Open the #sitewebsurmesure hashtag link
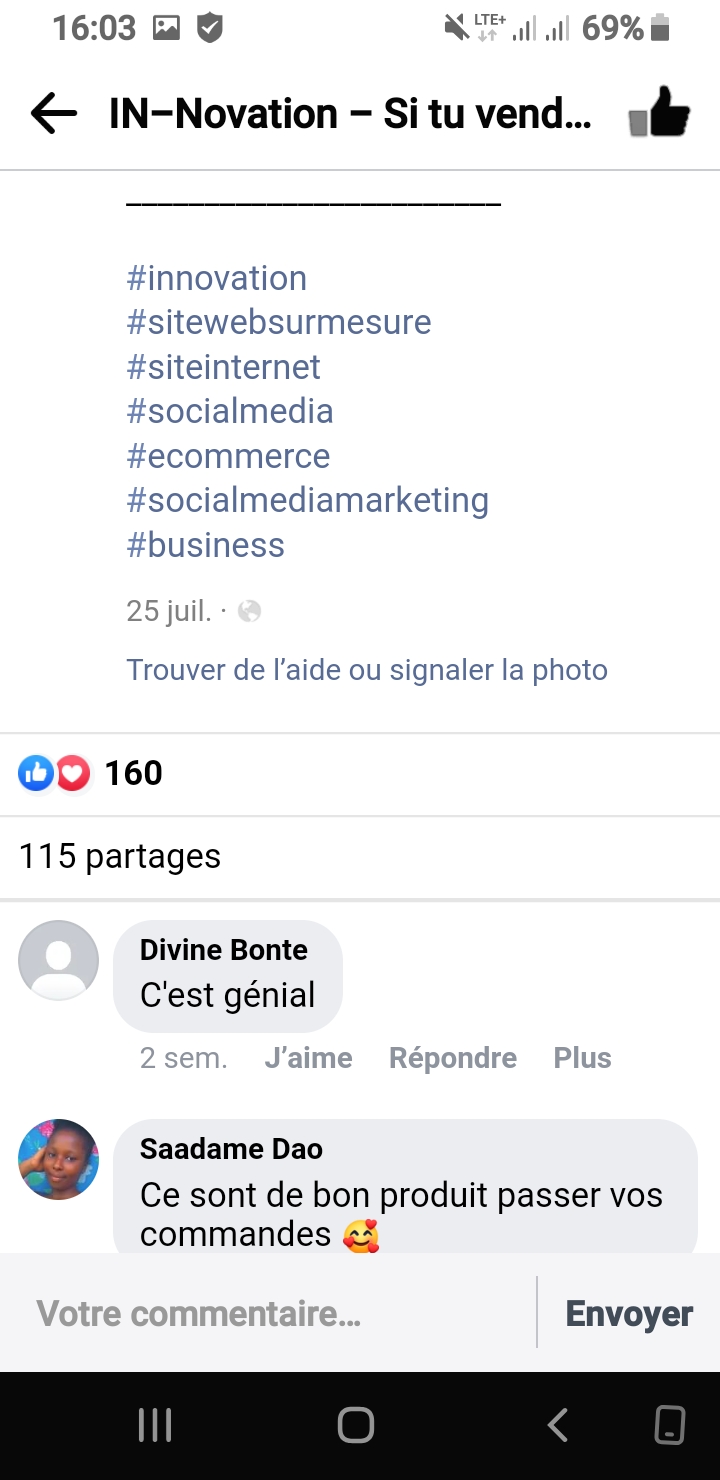The image size is (720, 1480). [x=279, y=322]
